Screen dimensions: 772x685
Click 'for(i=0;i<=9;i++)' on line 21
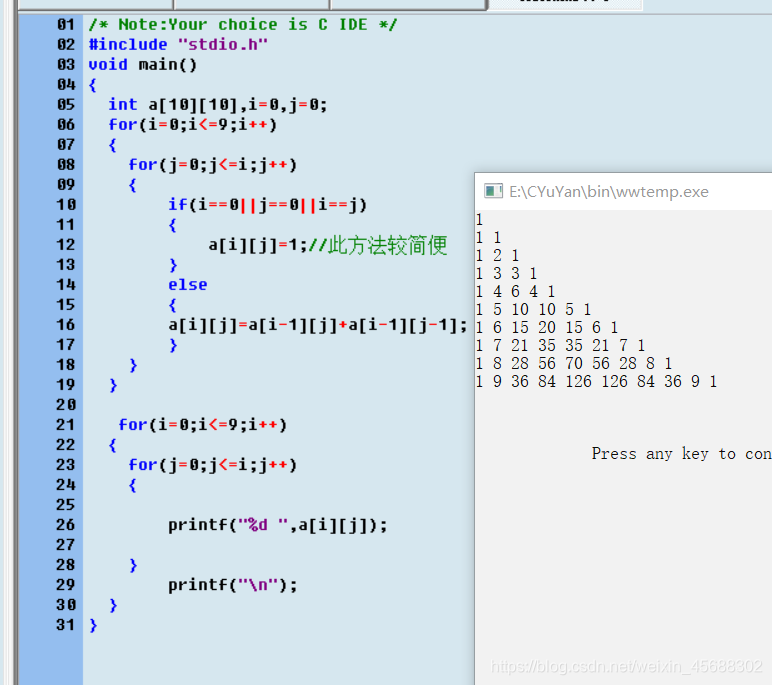pyautogui.click(x=203, y=424)
